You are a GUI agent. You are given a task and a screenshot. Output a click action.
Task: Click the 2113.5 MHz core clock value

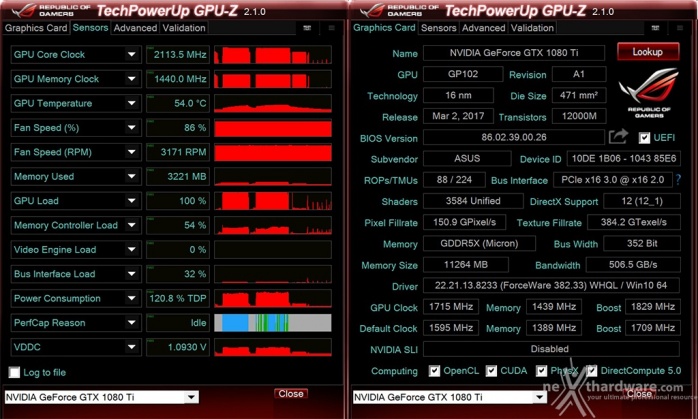[x=178, y=54]
